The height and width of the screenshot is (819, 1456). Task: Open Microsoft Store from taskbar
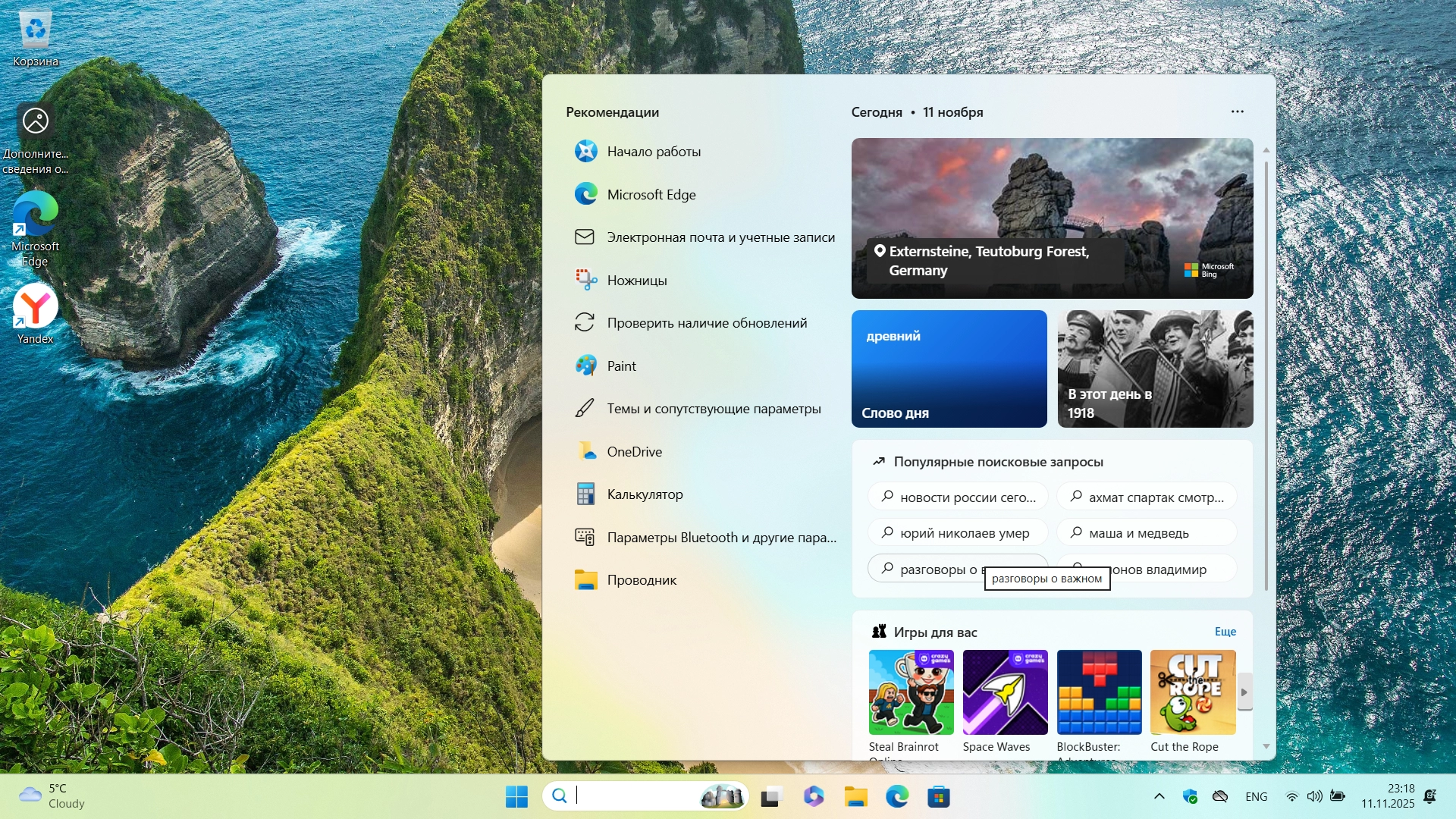click(938, 796)
